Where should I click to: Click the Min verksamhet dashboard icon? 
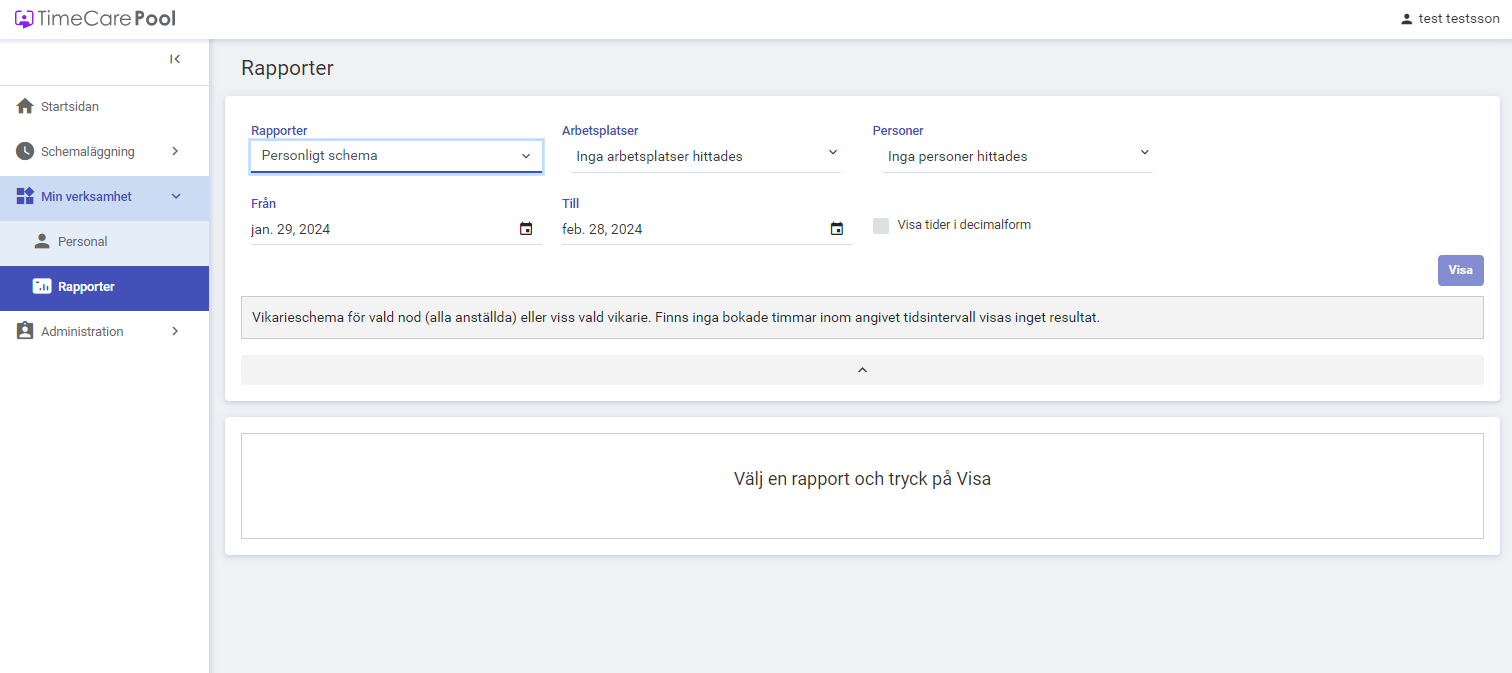point(25,196)
